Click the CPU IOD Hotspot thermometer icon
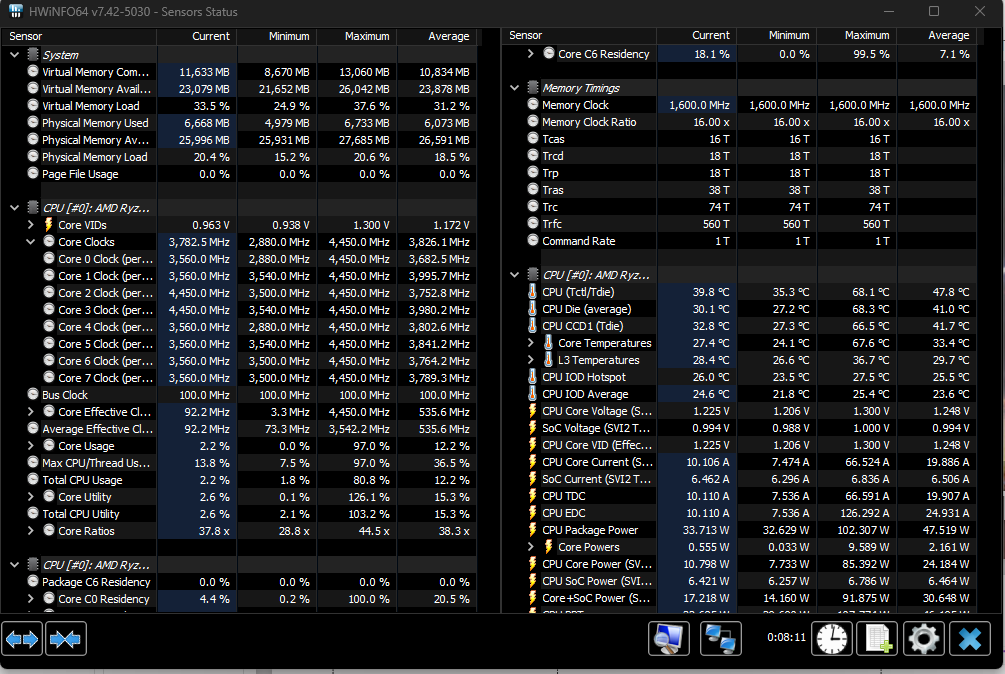This screenshot has height=674, width=1005. click(533, 377)
